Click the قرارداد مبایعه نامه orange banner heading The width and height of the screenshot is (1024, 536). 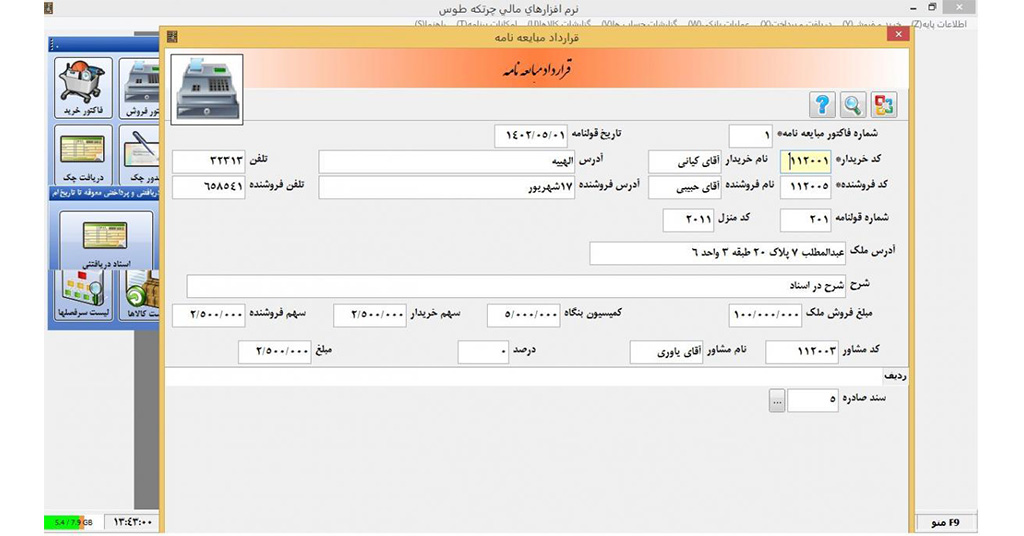pyautogui.click(x=537, y=71)
